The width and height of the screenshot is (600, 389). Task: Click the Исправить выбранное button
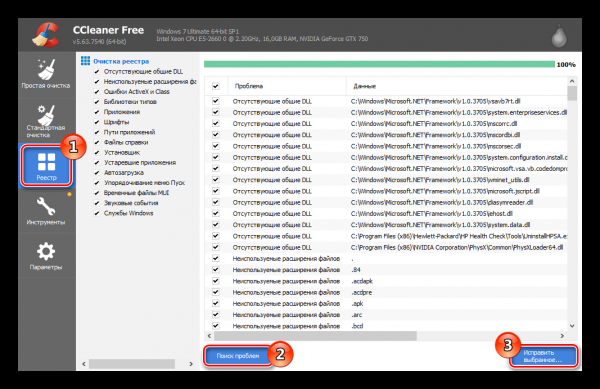coord(543,356)
